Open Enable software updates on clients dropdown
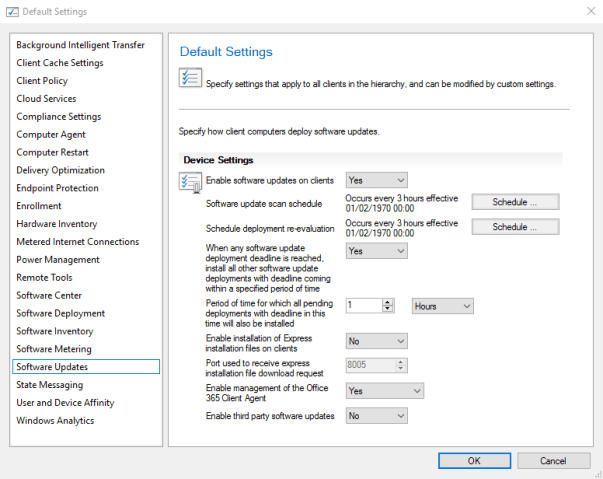Image resolution: width=603 pixels, height=479 pixels. [x=376, y=180]
